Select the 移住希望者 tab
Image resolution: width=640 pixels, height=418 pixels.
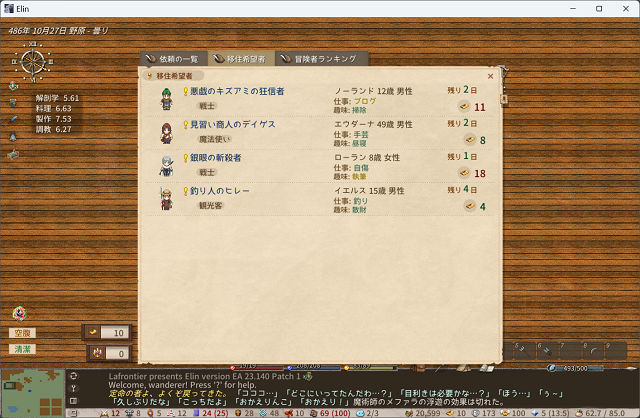click(241, 59)
